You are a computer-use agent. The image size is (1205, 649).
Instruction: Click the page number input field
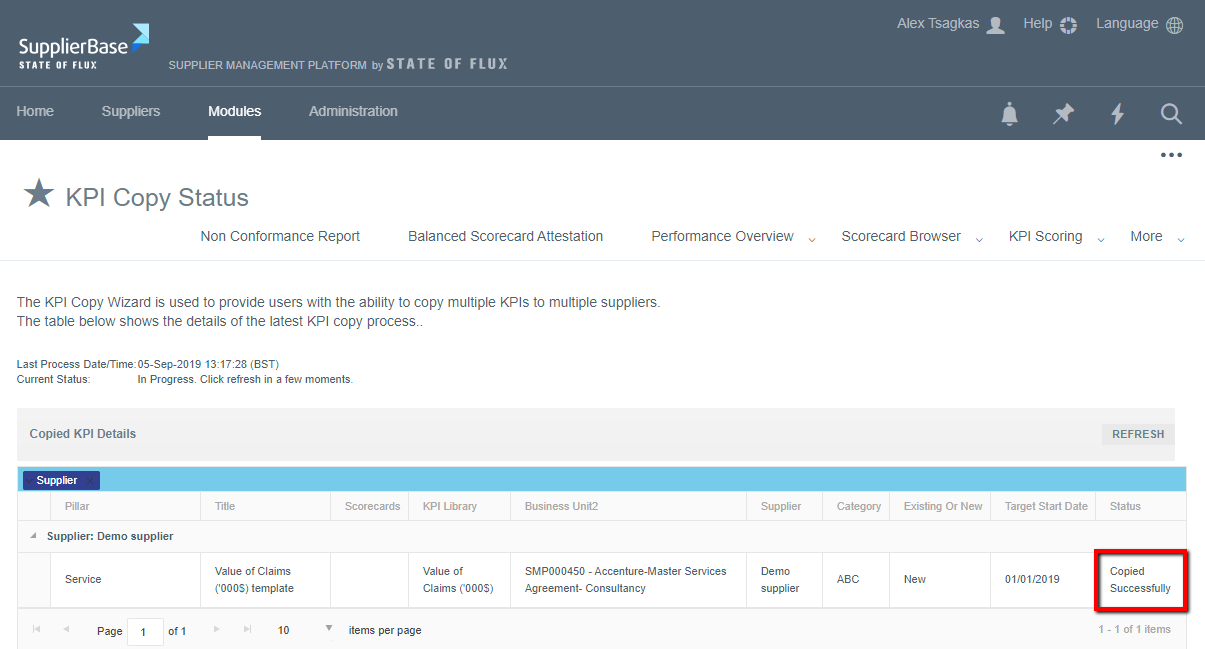(x=145, y=631)
